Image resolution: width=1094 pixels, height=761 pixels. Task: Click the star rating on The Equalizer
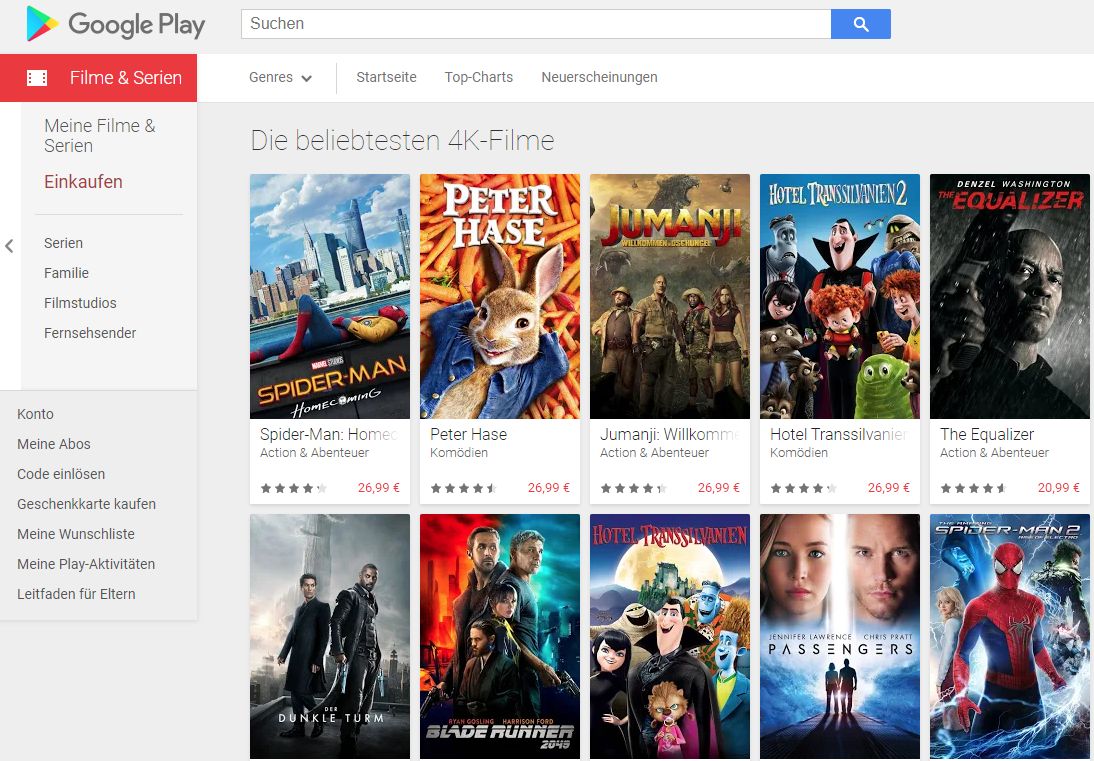(x=973, y=488)
